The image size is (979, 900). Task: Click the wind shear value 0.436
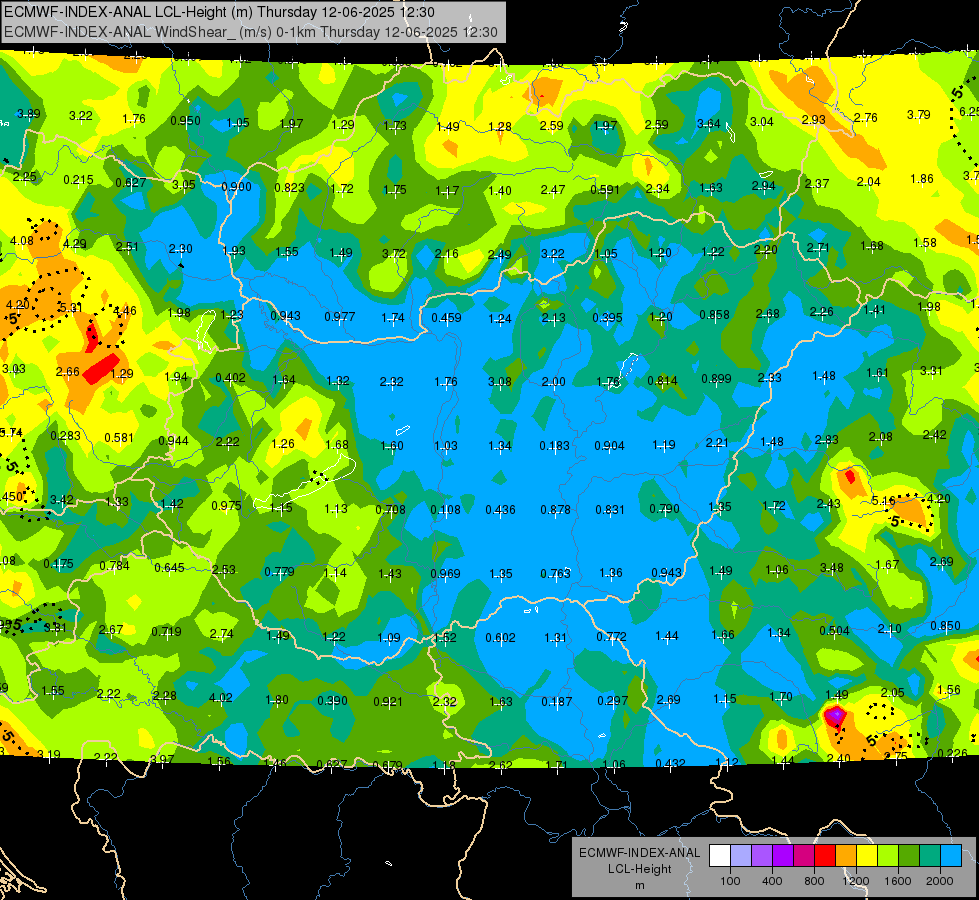click(x=500, y=510)
